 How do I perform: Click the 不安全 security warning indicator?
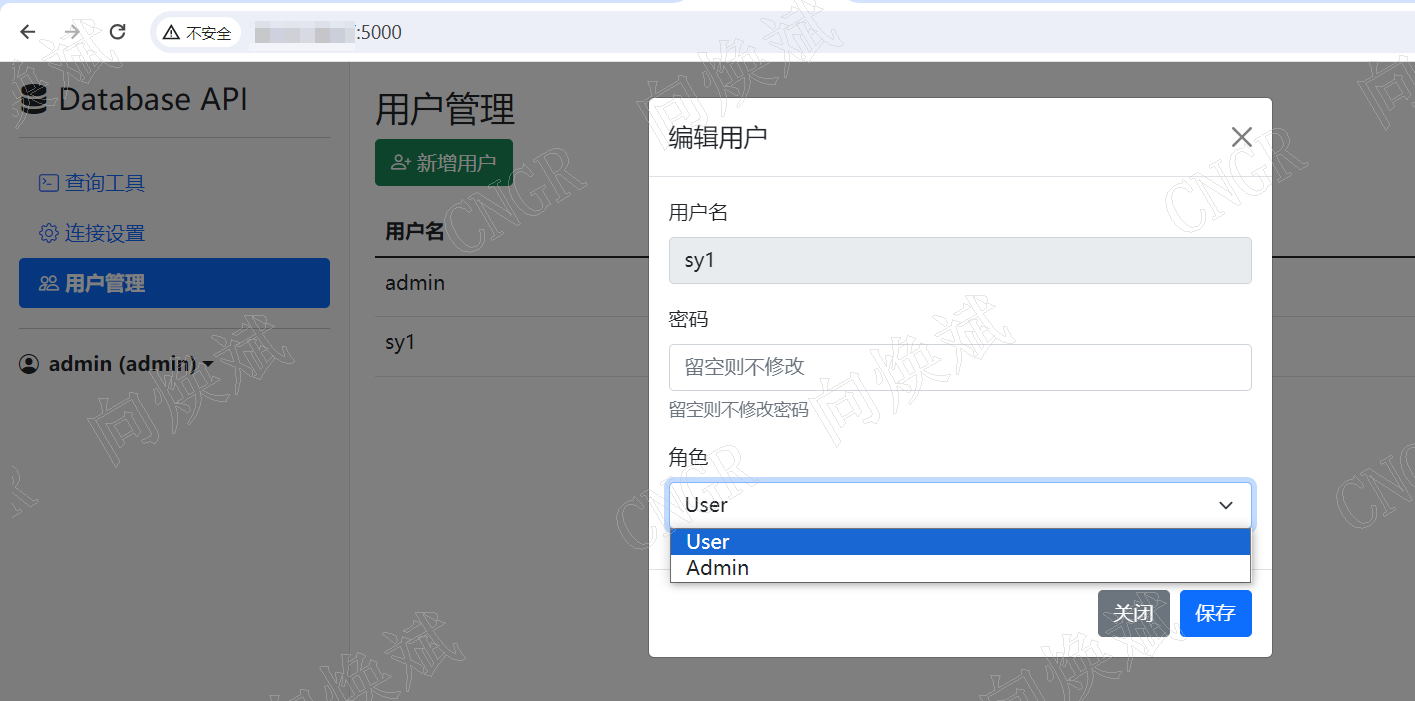(196, 31)
